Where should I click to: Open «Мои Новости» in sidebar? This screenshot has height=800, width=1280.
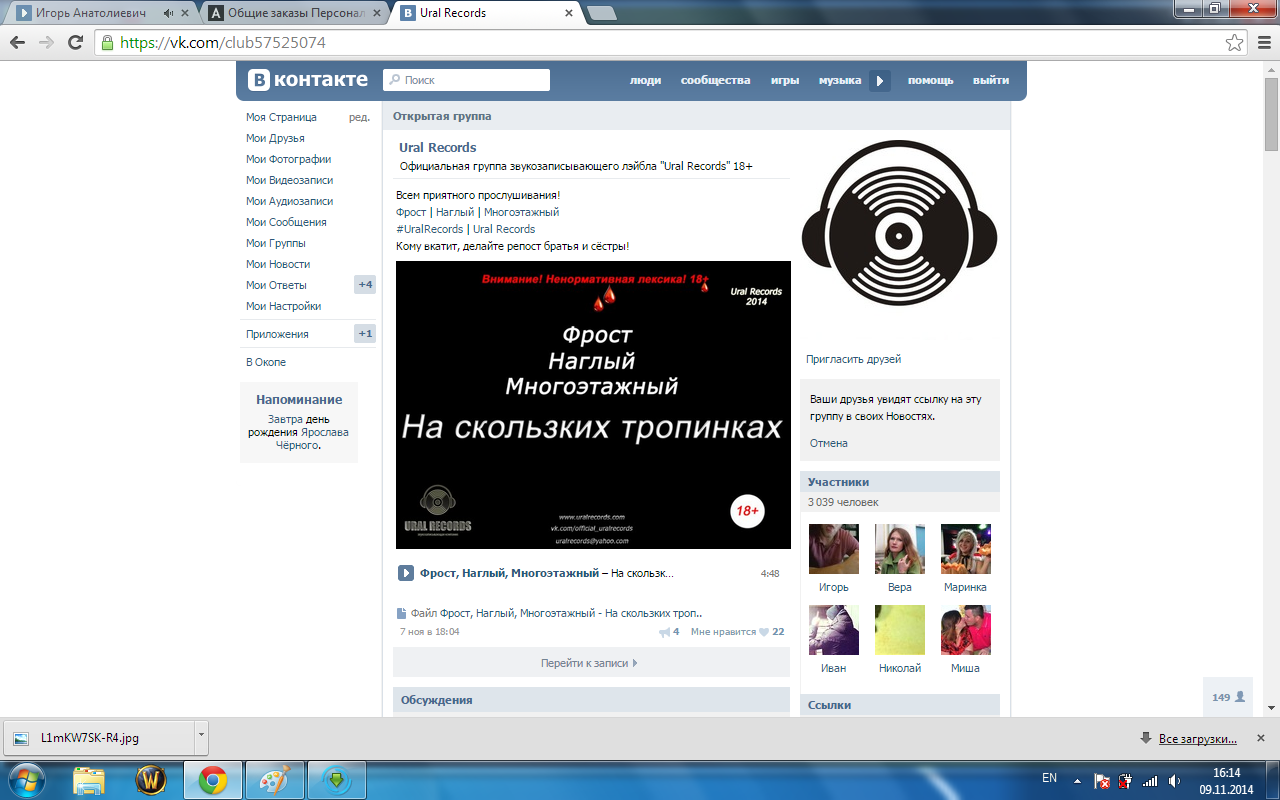coord(278,264)
